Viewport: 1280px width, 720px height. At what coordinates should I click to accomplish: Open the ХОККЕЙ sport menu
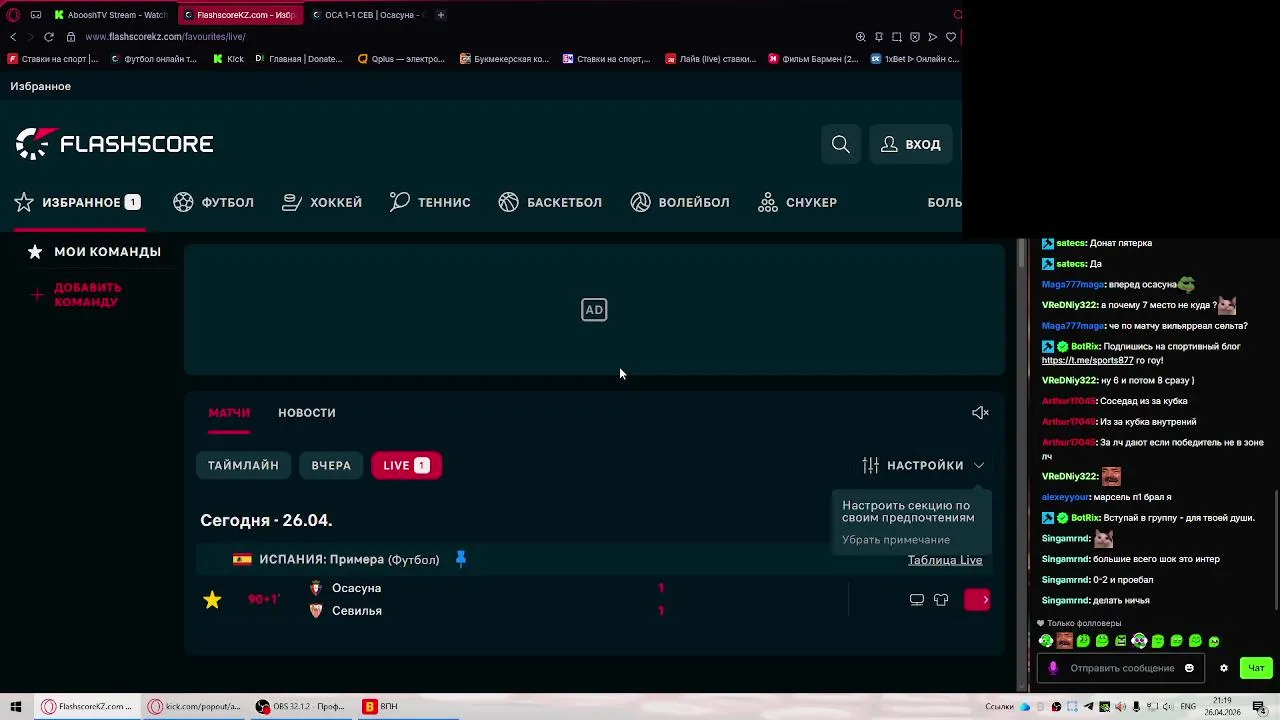click(322, 202)
